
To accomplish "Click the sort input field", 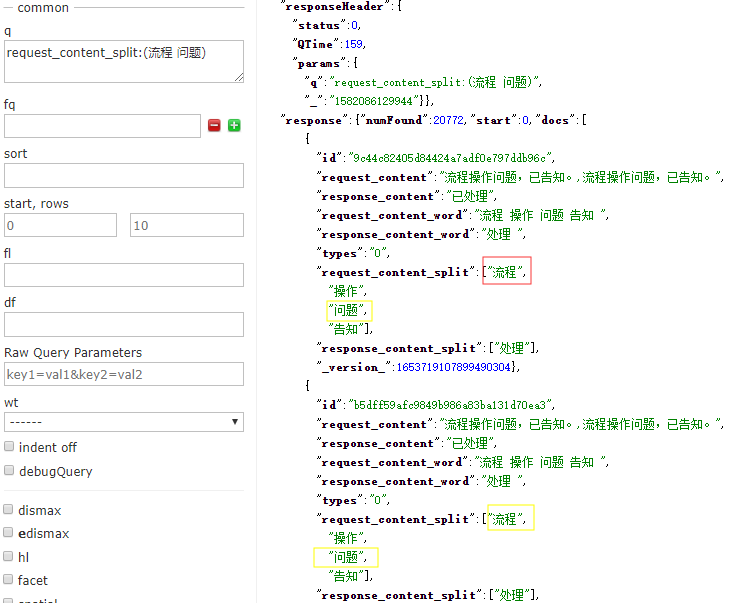I will click(124, 176).
